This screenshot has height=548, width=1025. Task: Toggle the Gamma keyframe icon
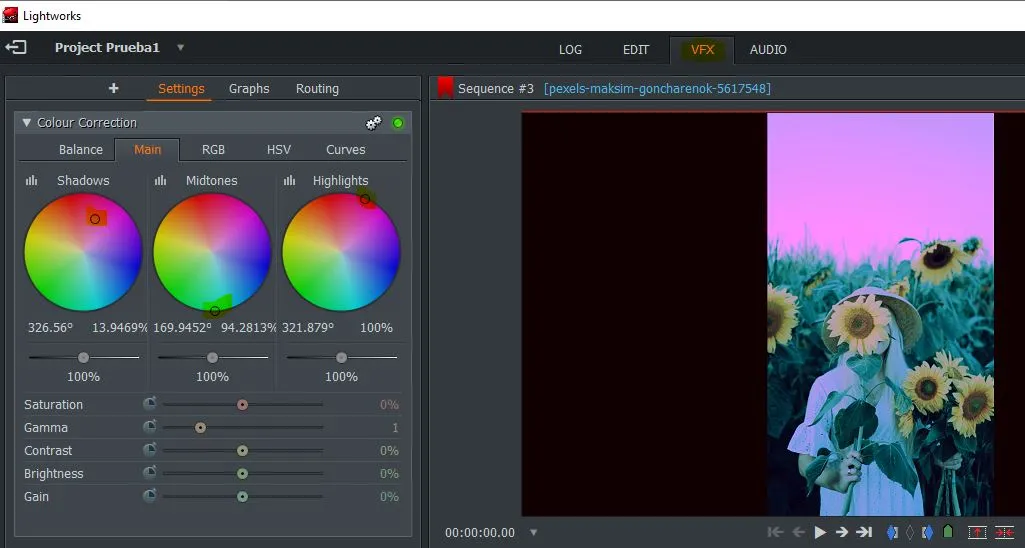pos(150,427)
